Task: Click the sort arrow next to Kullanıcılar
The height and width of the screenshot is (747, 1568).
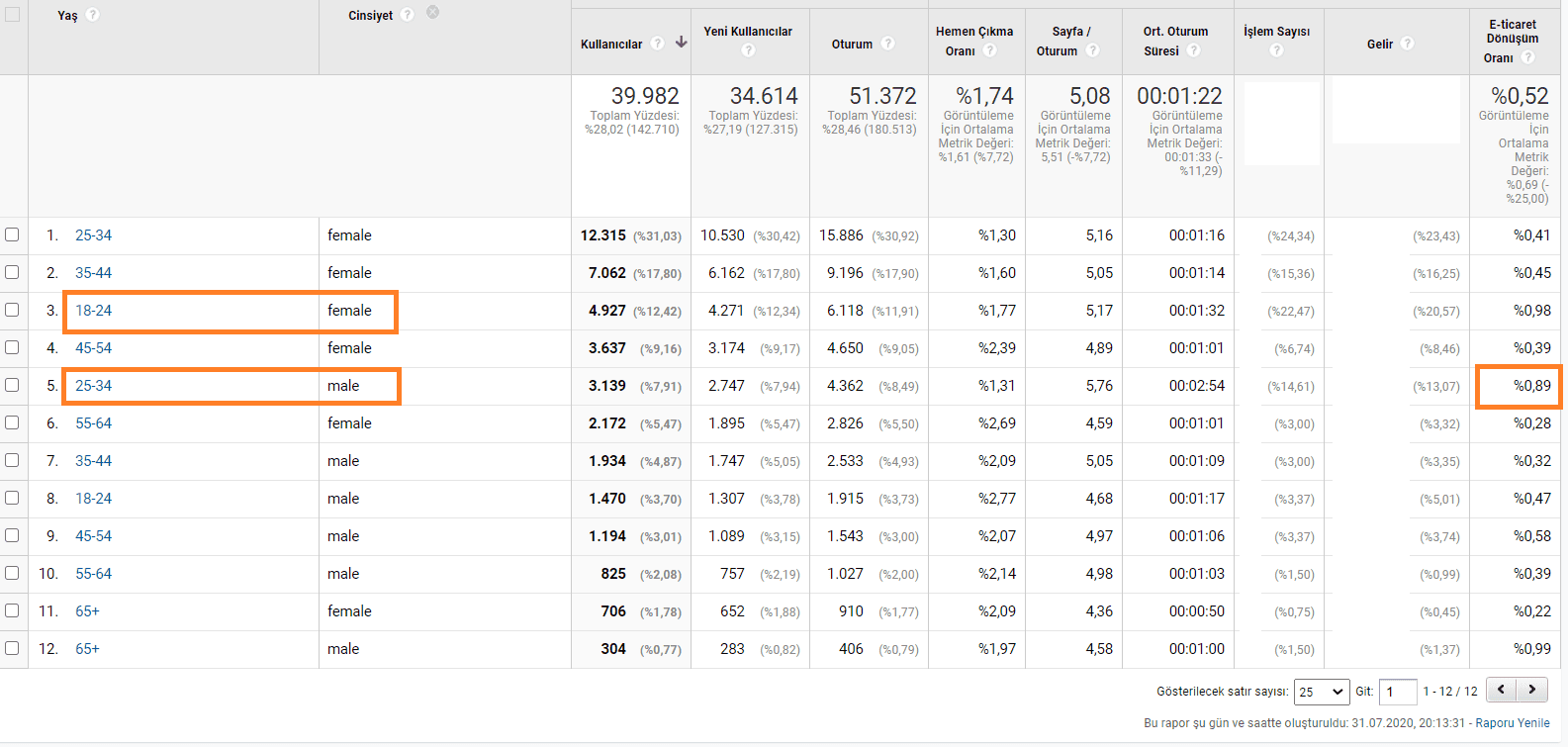Action: [681, 43]
